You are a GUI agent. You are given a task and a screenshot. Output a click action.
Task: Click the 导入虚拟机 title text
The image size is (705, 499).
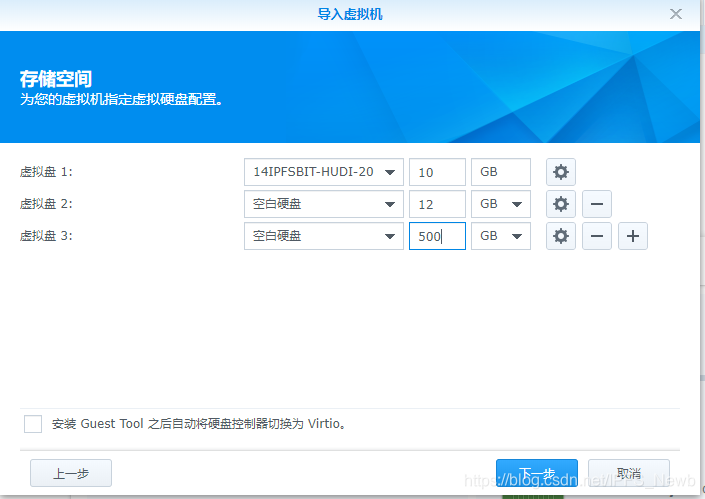(x=350, y=14)
